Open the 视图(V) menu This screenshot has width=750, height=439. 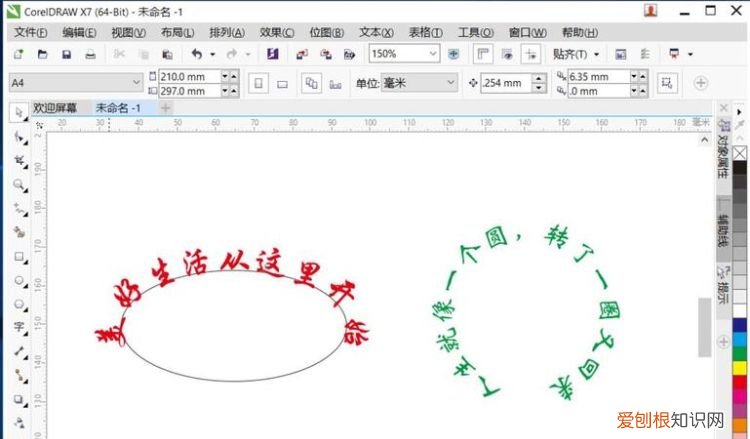128,33
